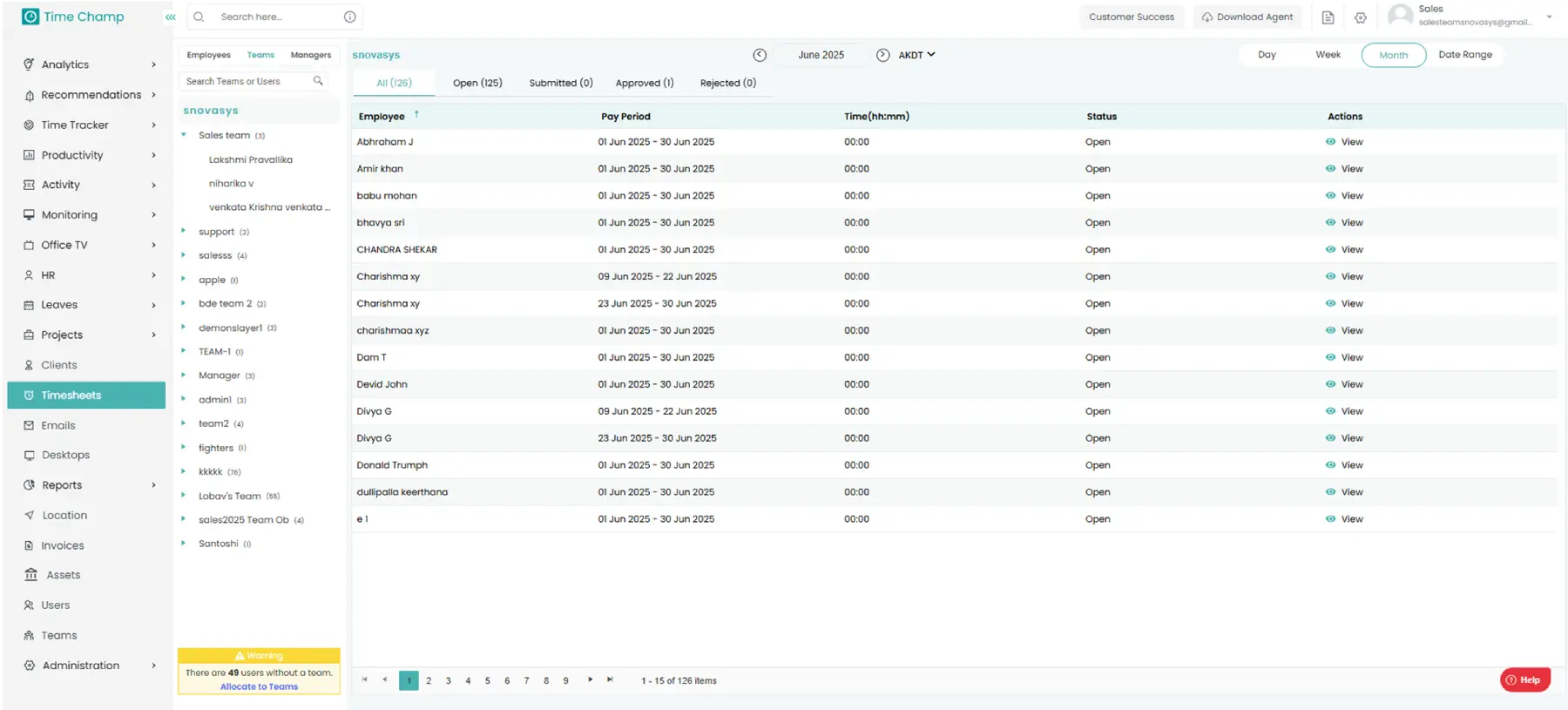Click the Time Champ logo icon
Image resolution: width=1568 pixels, height=710 pixels.
click(30, 17)
